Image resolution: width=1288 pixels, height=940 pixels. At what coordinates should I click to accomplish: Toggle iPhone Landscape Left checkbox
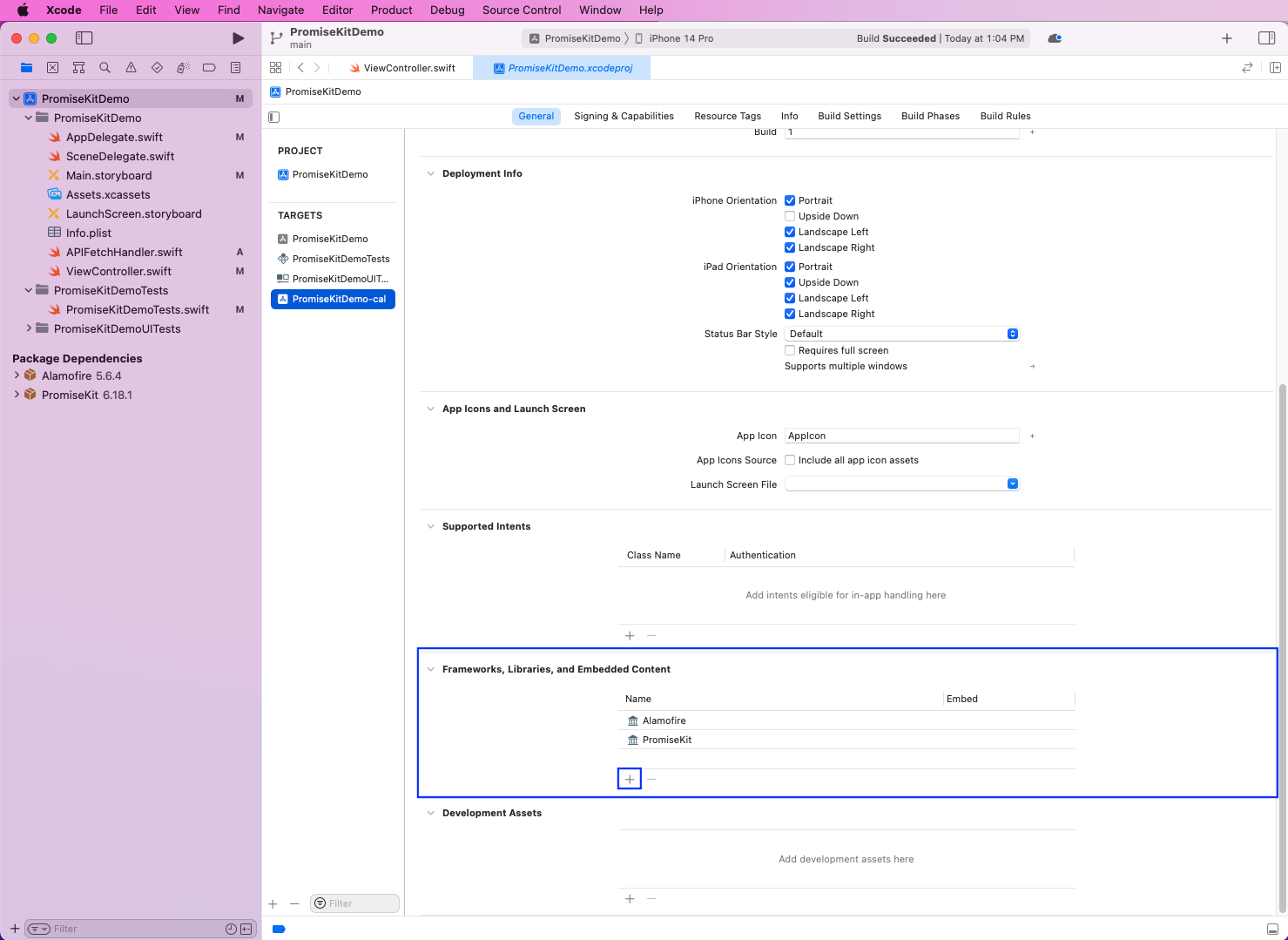click(790, 232)
